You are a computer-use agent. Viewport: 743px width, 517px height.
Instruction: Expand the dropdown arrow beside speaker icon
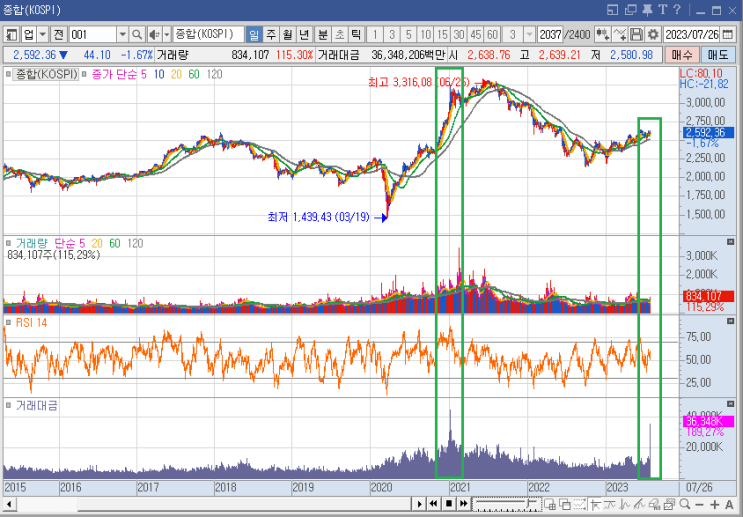coord(167,35)
